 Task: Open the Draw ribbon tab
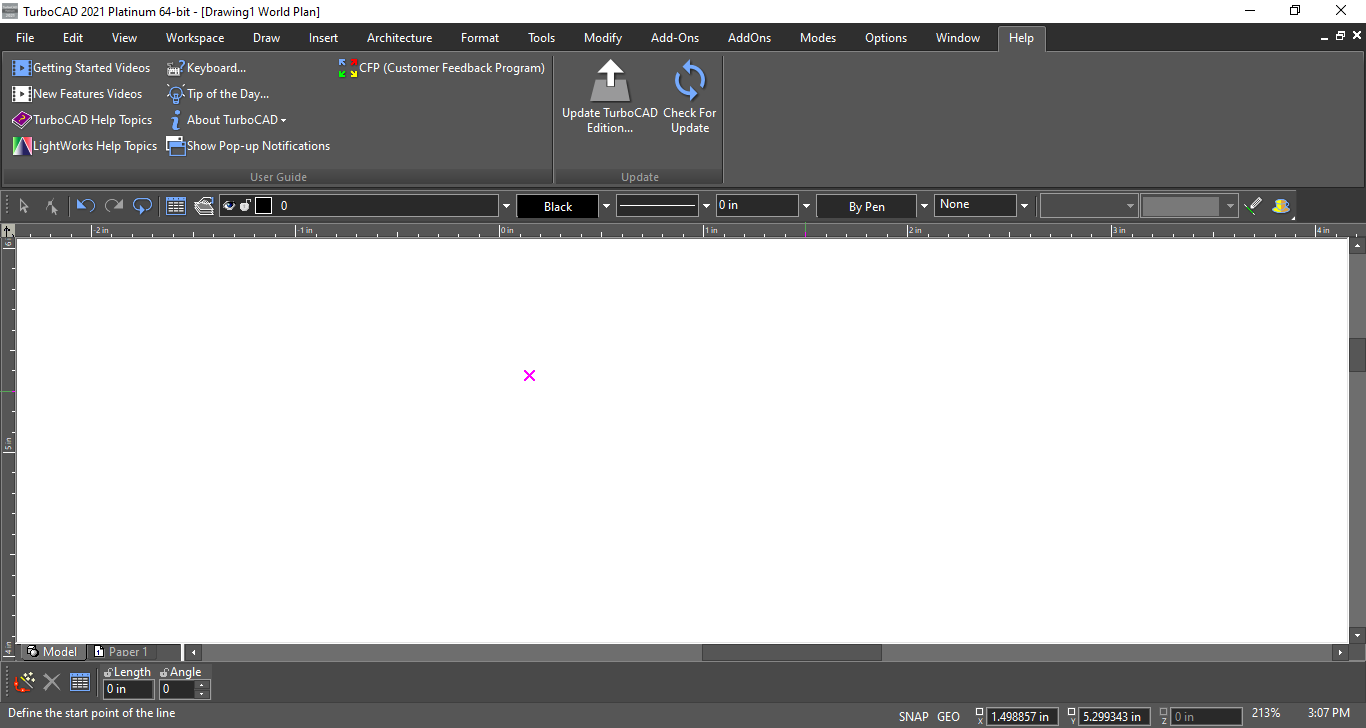click(267, 38)
